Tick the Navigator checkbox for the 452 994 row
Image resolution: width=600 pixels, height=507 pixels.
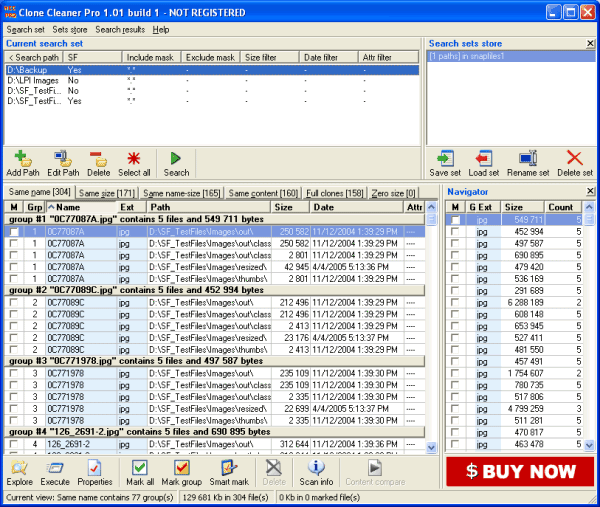tap(455, 231)
